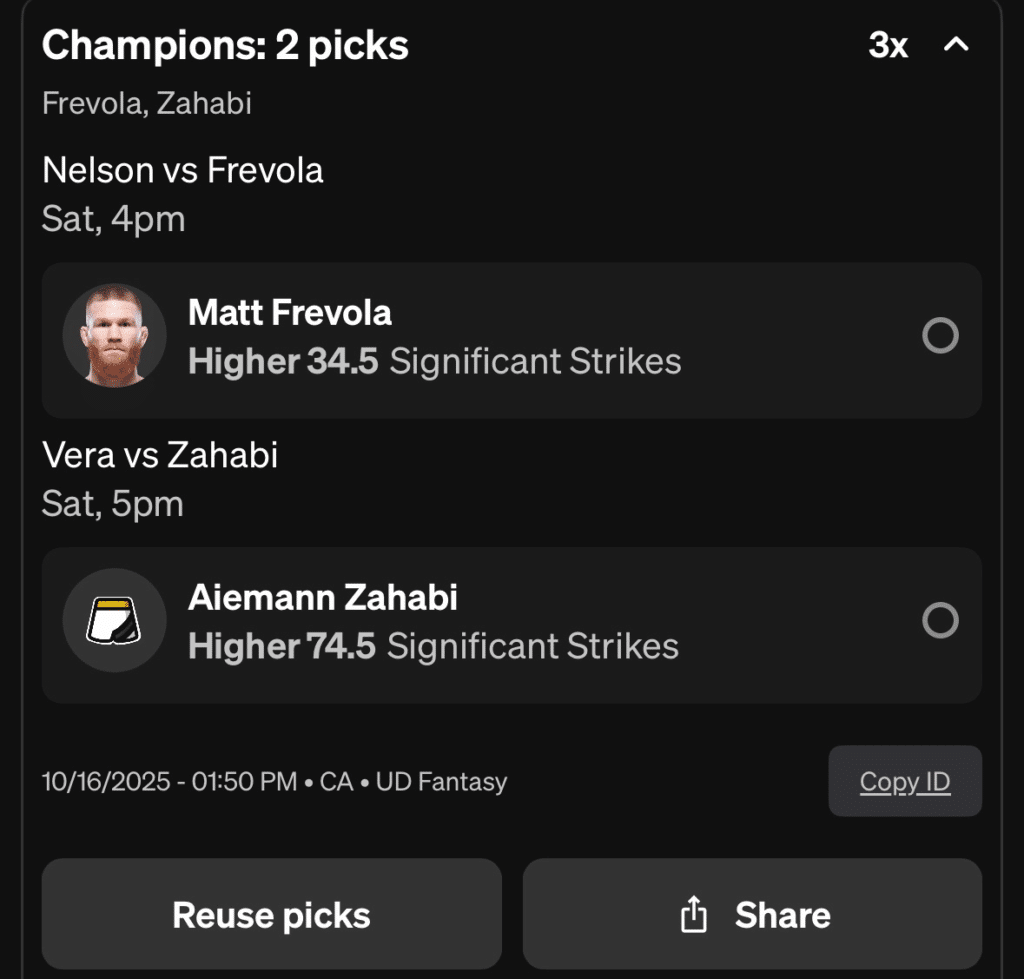1024x979 pixels.
Task: Click the Champions: 2 picks header
Action: click(225, 45)
